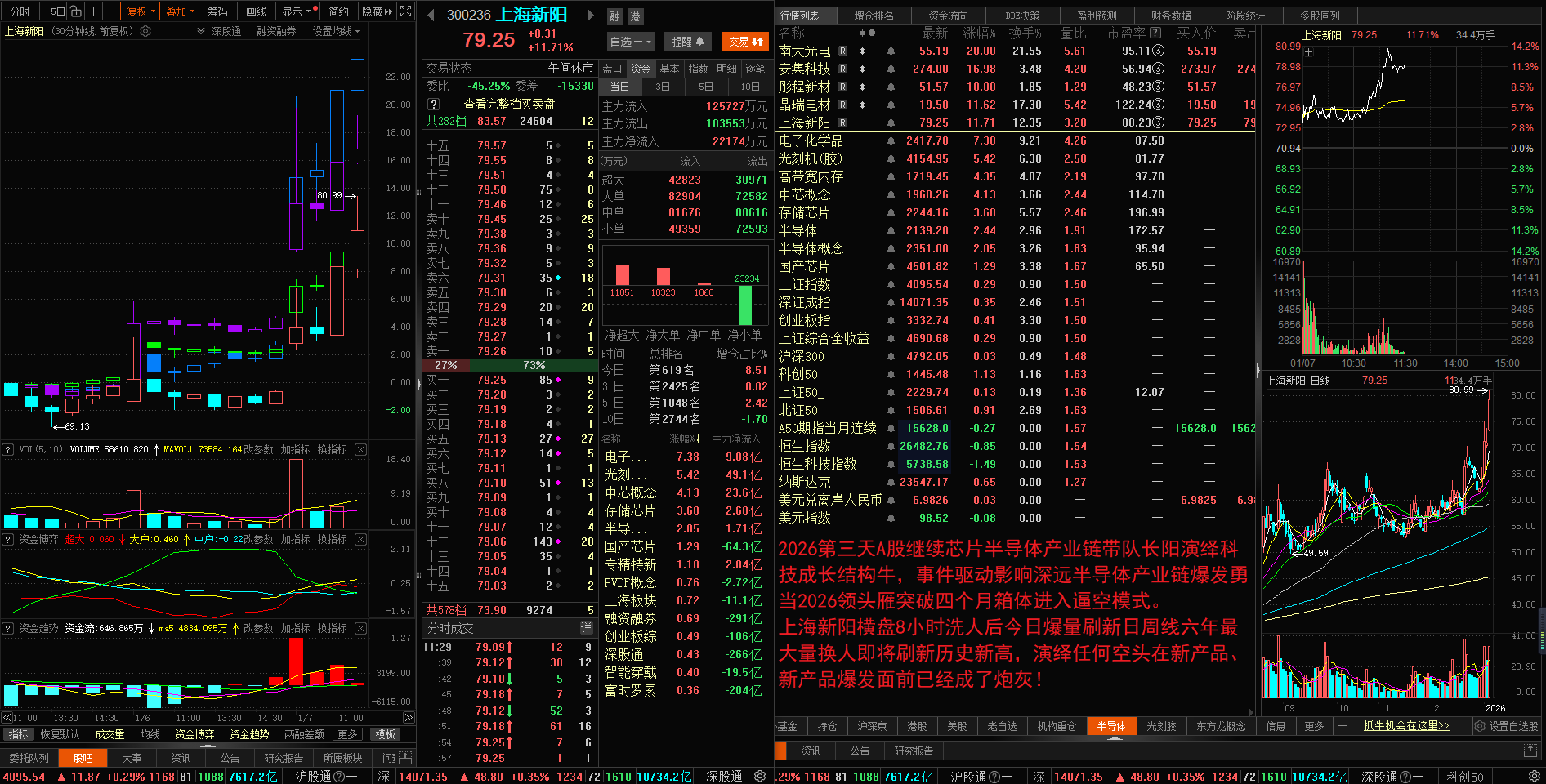This screenshot has height=784, width=1546.
Task: Open help icon for VOL indicator panel
Action: (x=8, y=449)
